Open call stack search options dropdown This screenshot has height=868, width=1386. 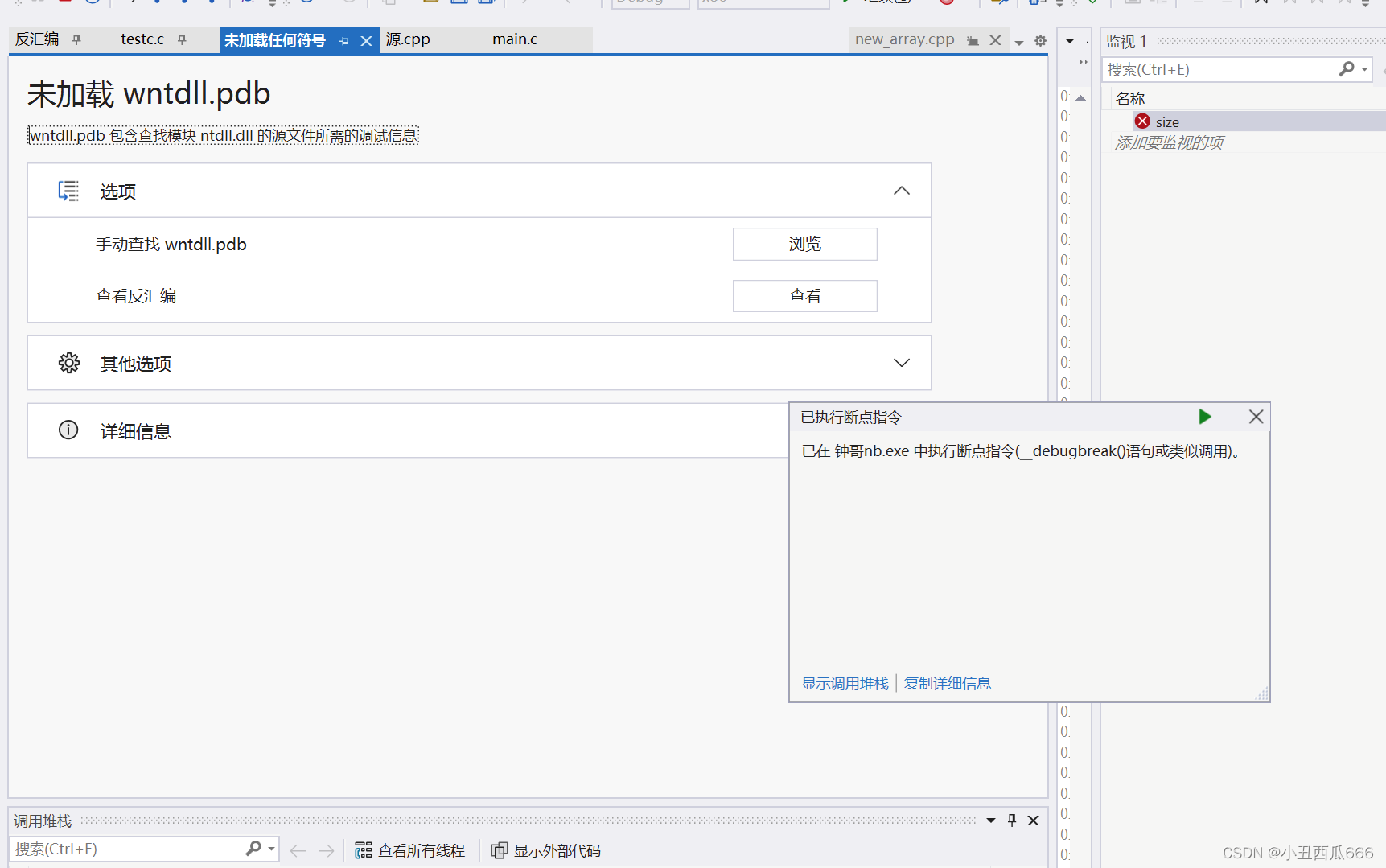271,849
